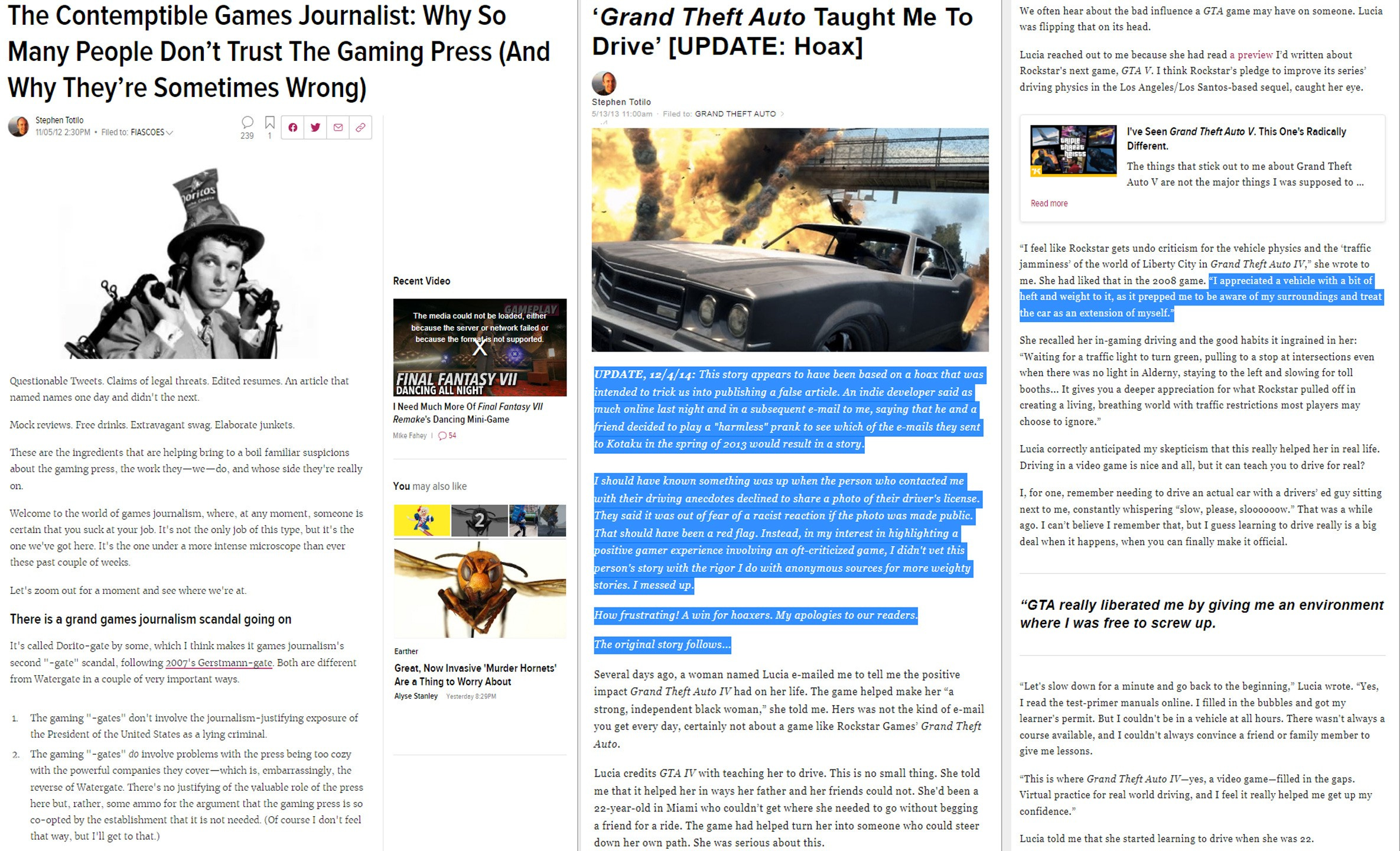This screenshot has width=1400, height=851.
Task: Share article via Facebook icon
Action: (293, 127)
